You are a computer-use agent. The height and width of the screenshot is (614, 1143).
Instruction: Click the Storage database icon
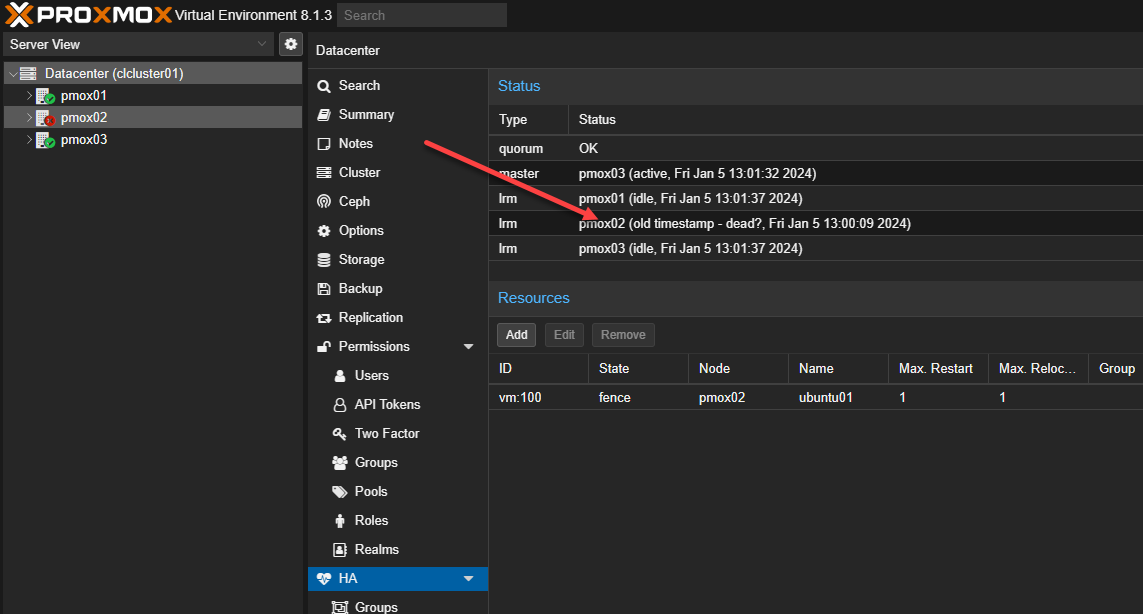(324, 260)
